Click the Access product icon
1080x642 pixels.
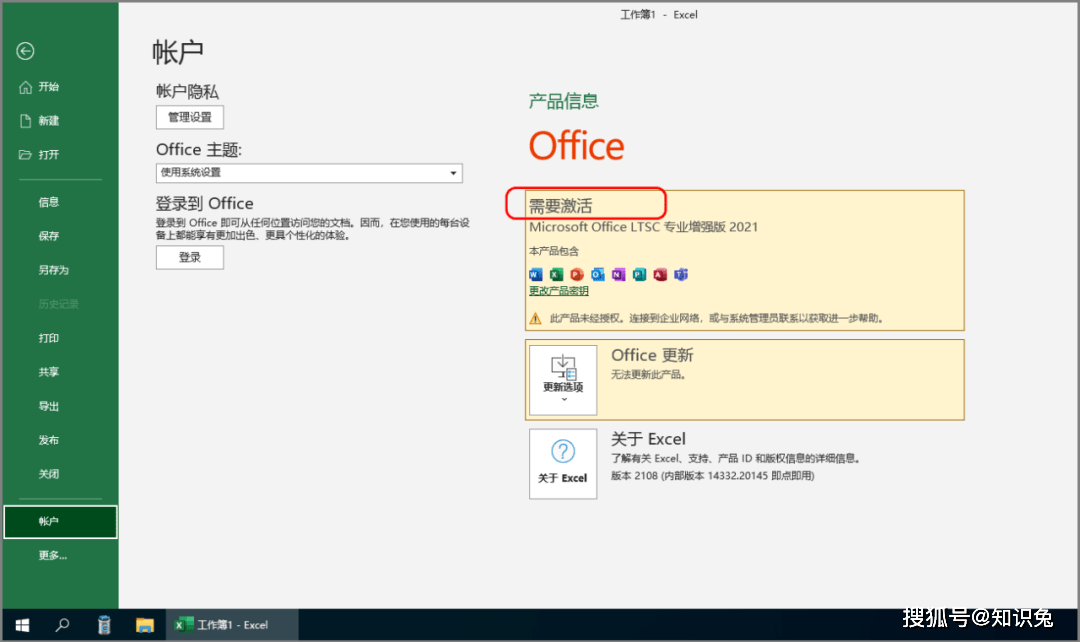point(660,275)
